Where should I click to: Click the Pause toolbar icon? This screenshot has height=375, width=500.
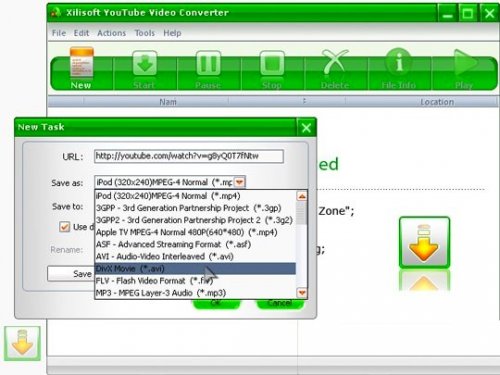208,63
